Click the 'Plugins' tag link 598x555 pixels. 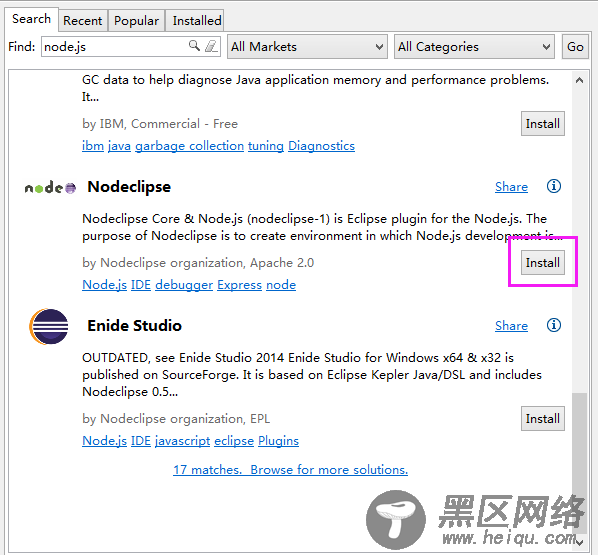tap(278, 441)
